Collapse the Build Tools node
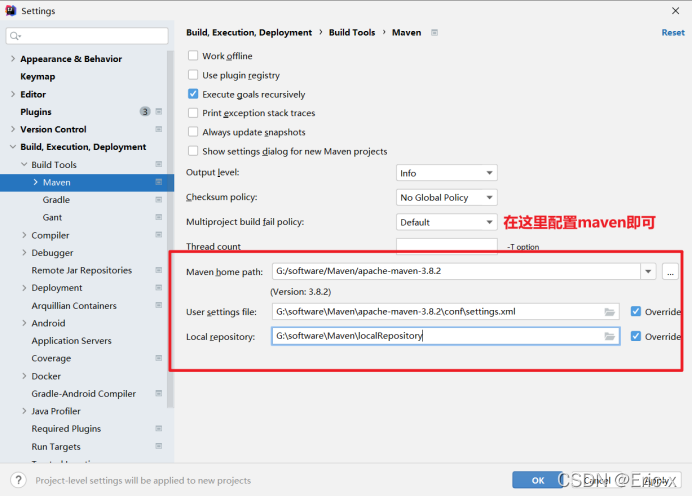Viewport: 692px width, 497px height. coord(24,164)
